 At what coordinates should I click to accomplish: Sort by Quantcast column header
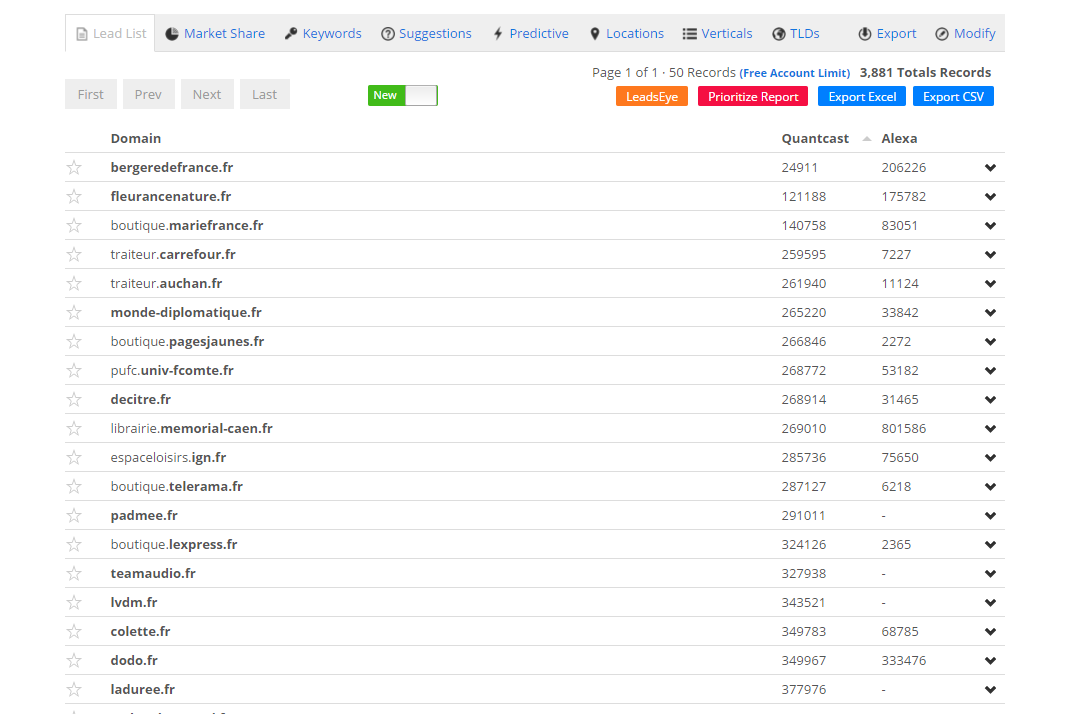[815, 139]
